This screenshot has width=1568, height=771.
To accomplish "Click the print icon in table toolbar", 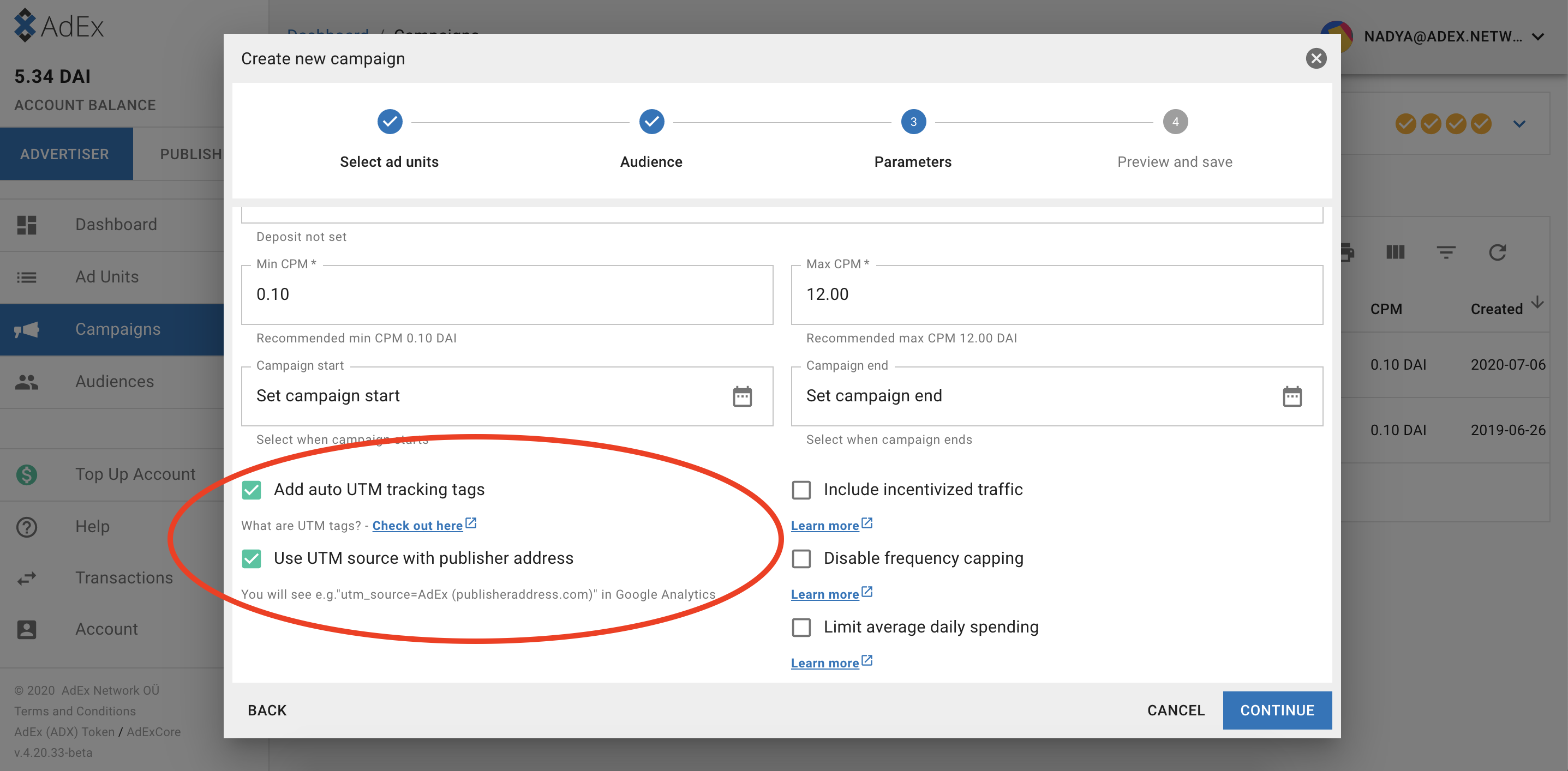I will point(1348,252).
